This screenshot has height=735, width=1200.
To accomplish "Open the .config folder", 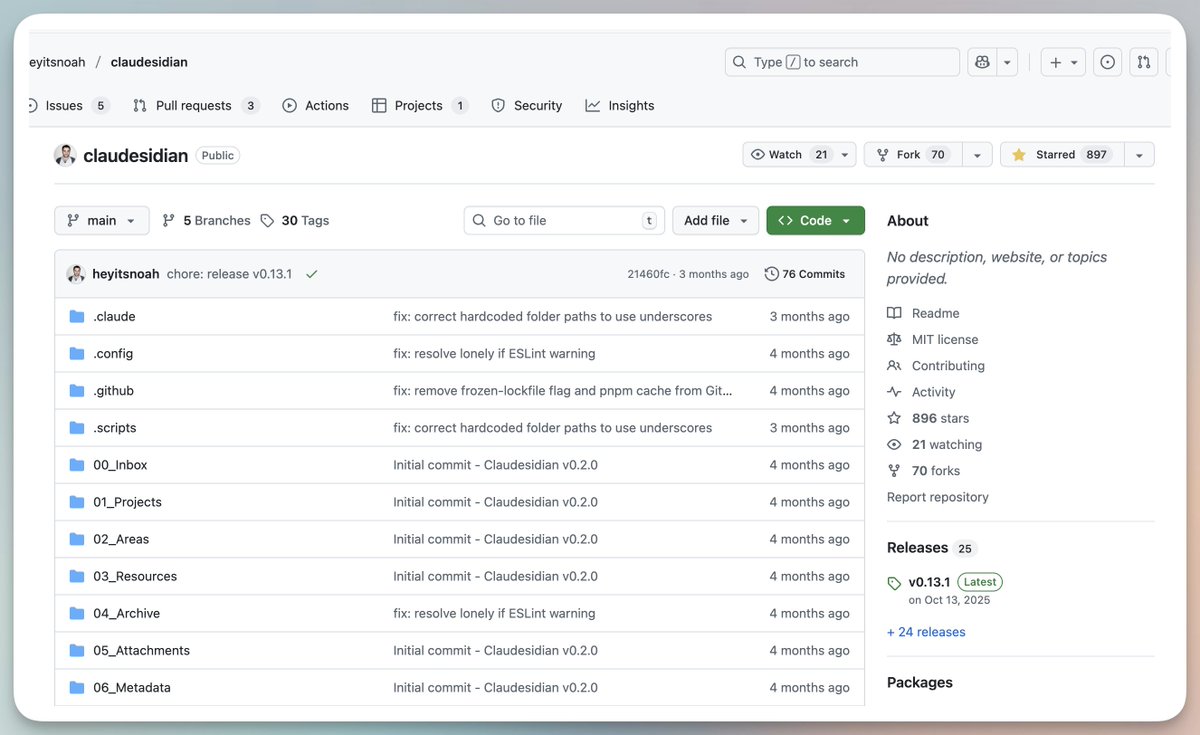I will [x=113, y=354].
